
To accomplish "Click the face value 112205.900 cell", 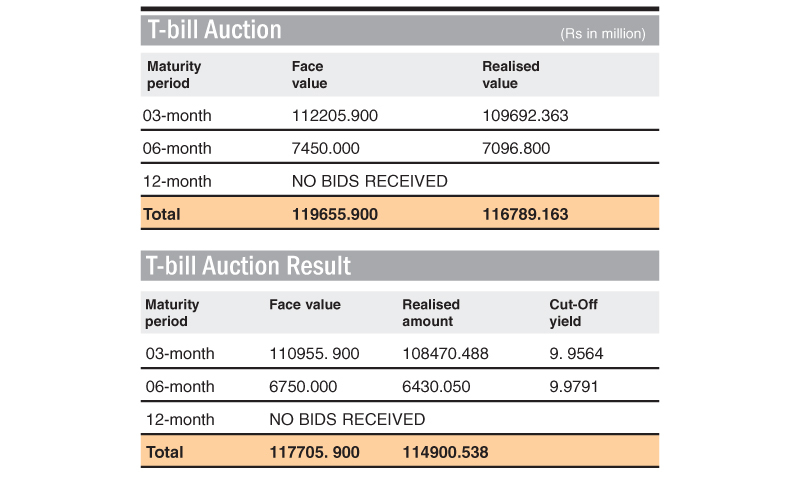I will (x=334, y=115).
